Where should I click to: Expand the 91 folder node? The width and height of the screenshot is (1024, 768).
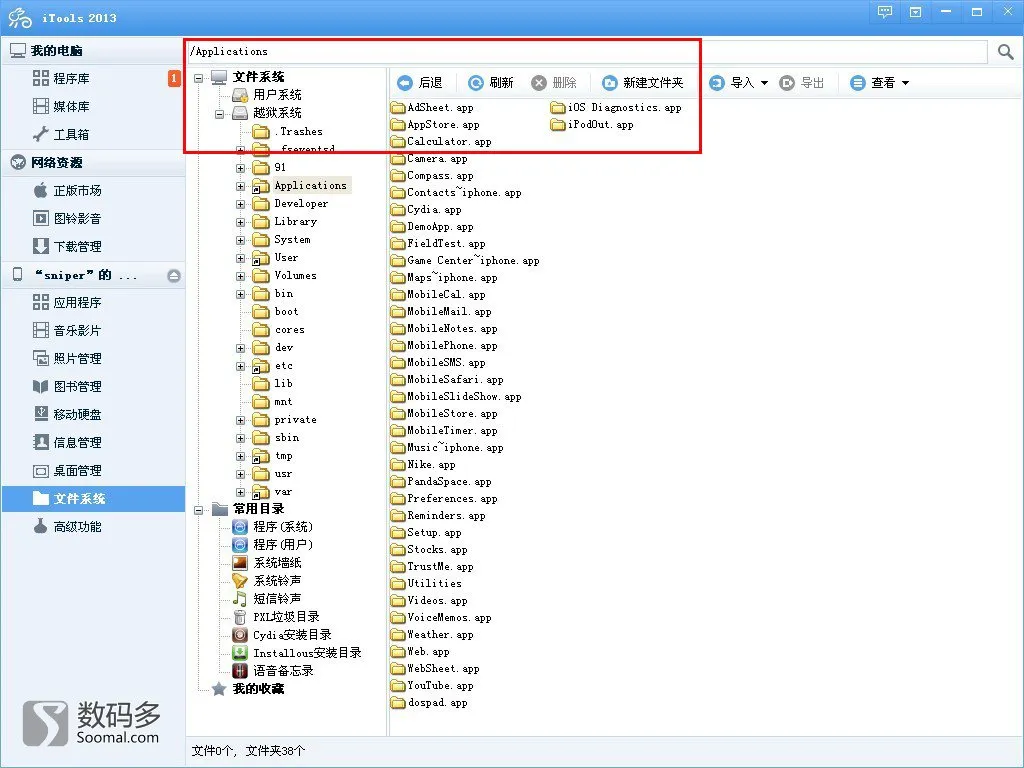click(x=240, y=168)
